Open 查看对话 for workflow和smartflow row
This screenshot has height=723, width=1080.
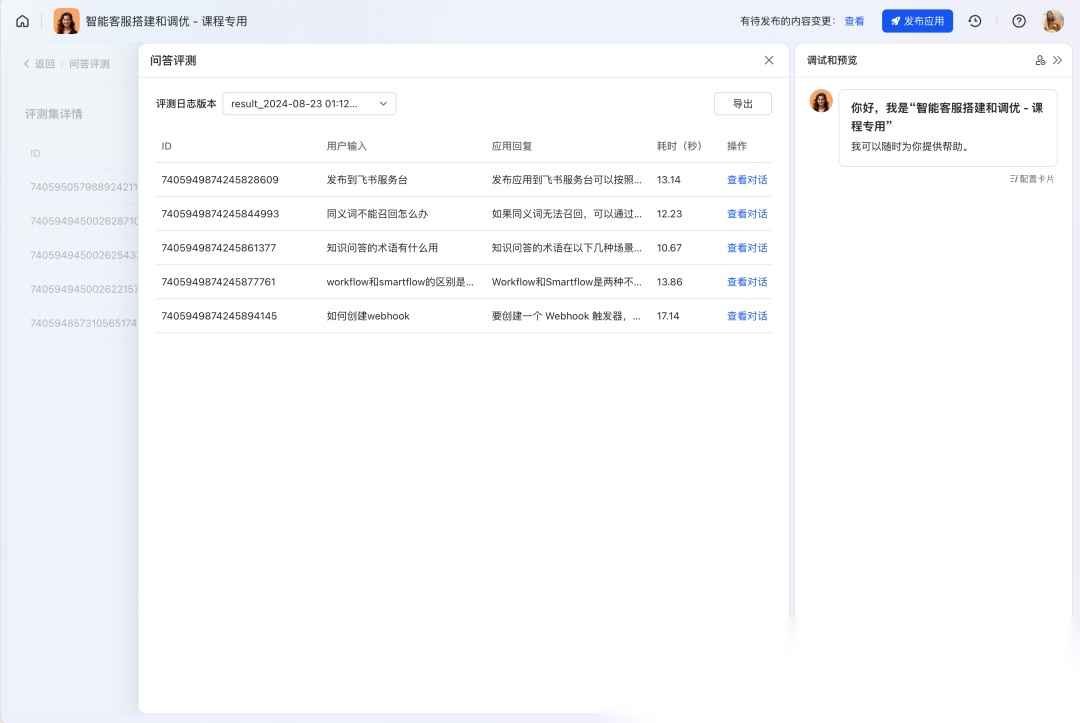[x=747, y=282]
